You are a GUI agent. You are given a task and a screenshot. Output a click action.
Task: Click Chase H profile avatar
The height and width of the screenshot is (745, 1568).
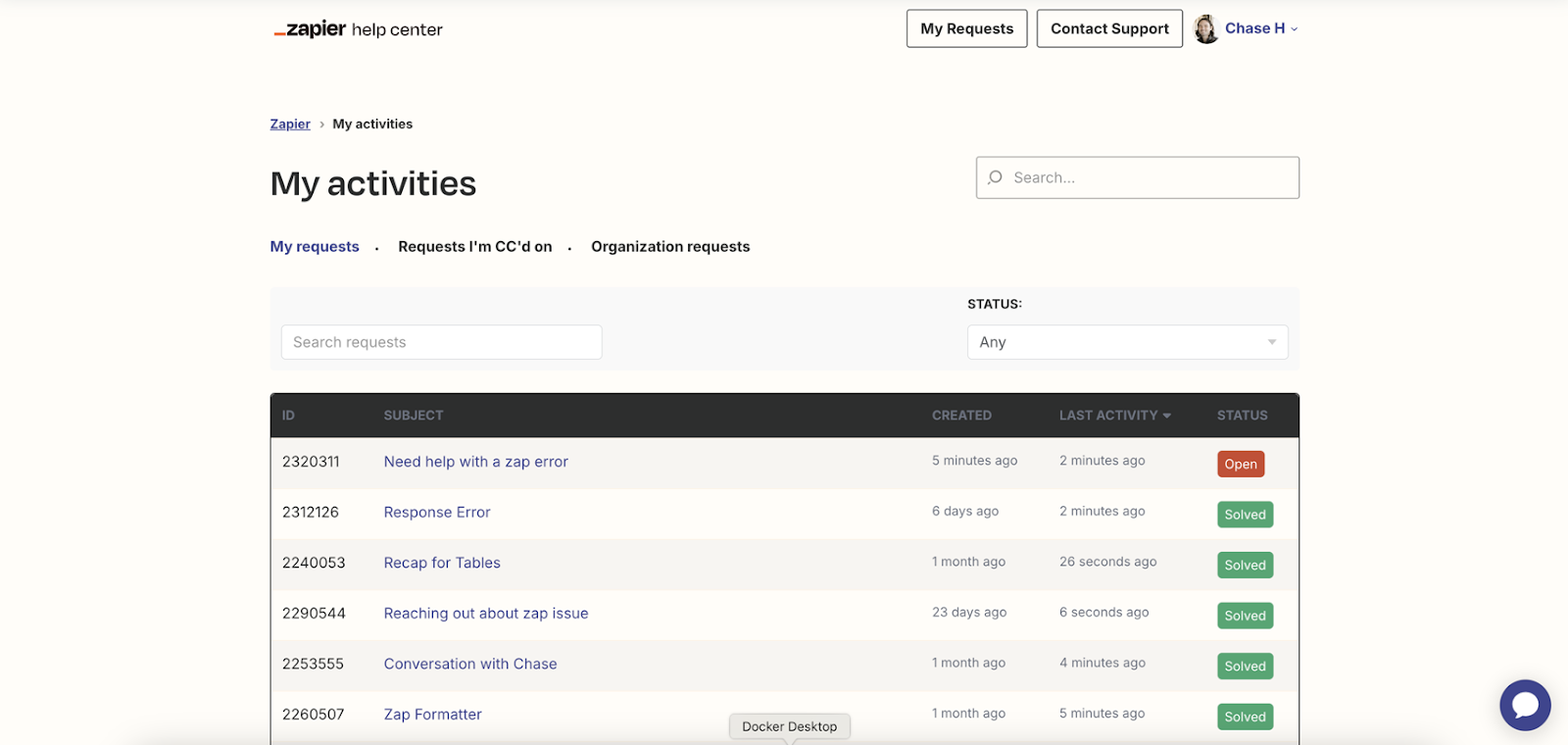pyautogui.click(x=1206, y=29)
